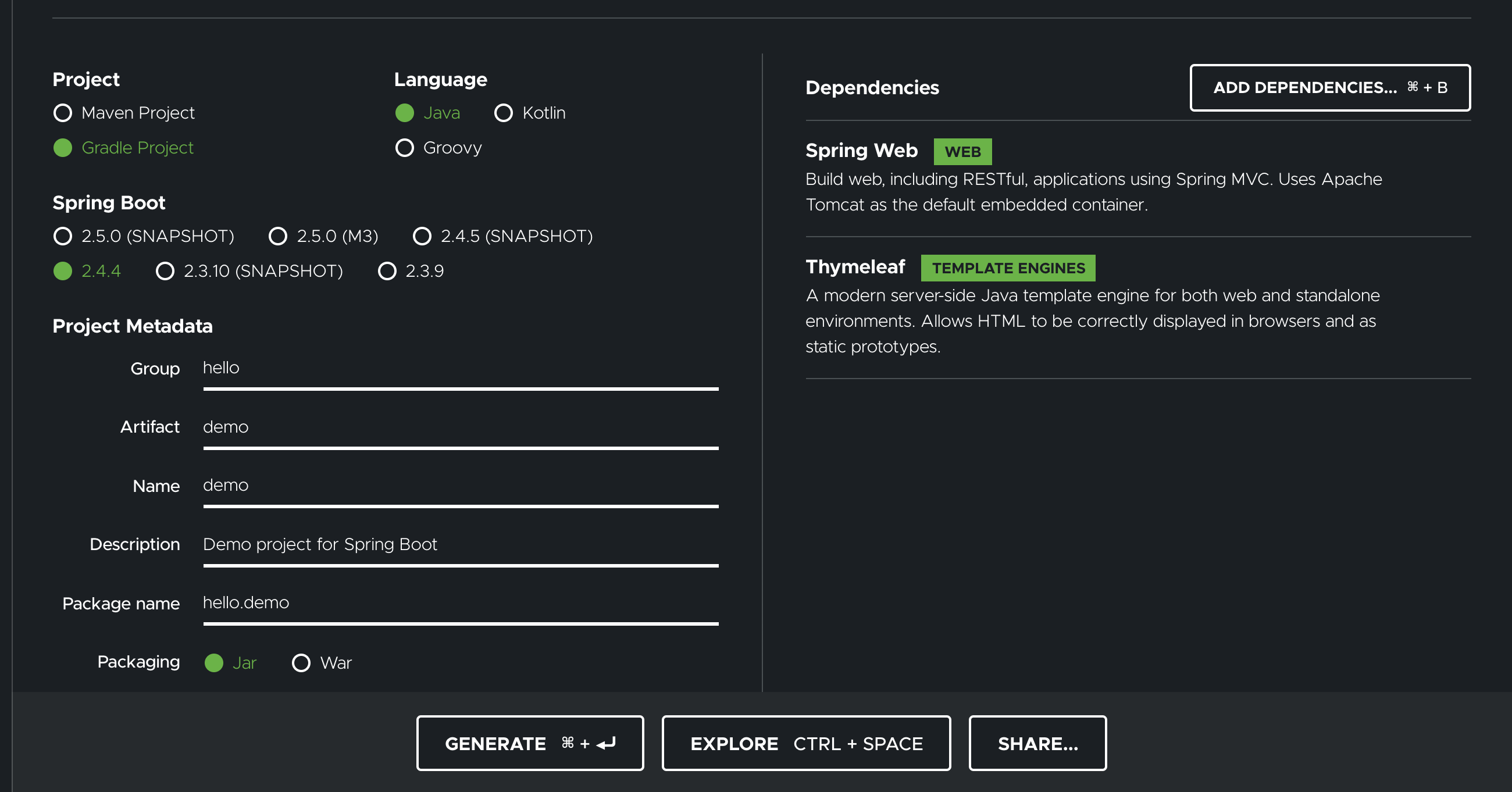The image size is (1512, 792).
Task: Pick Spring Boot 2.5.0 (M3) version
Action: 277,236
